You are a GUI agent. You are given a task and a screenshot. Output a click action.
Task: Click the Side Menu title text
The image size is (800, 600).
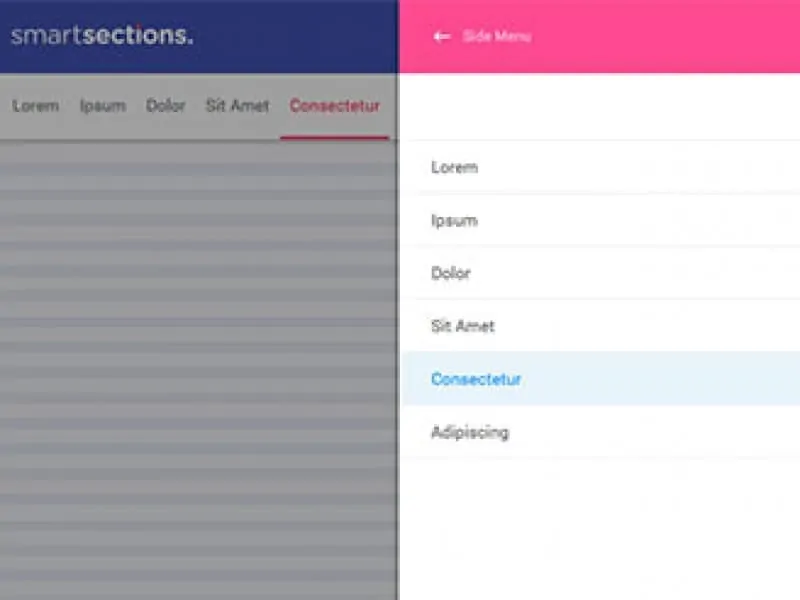497,37
